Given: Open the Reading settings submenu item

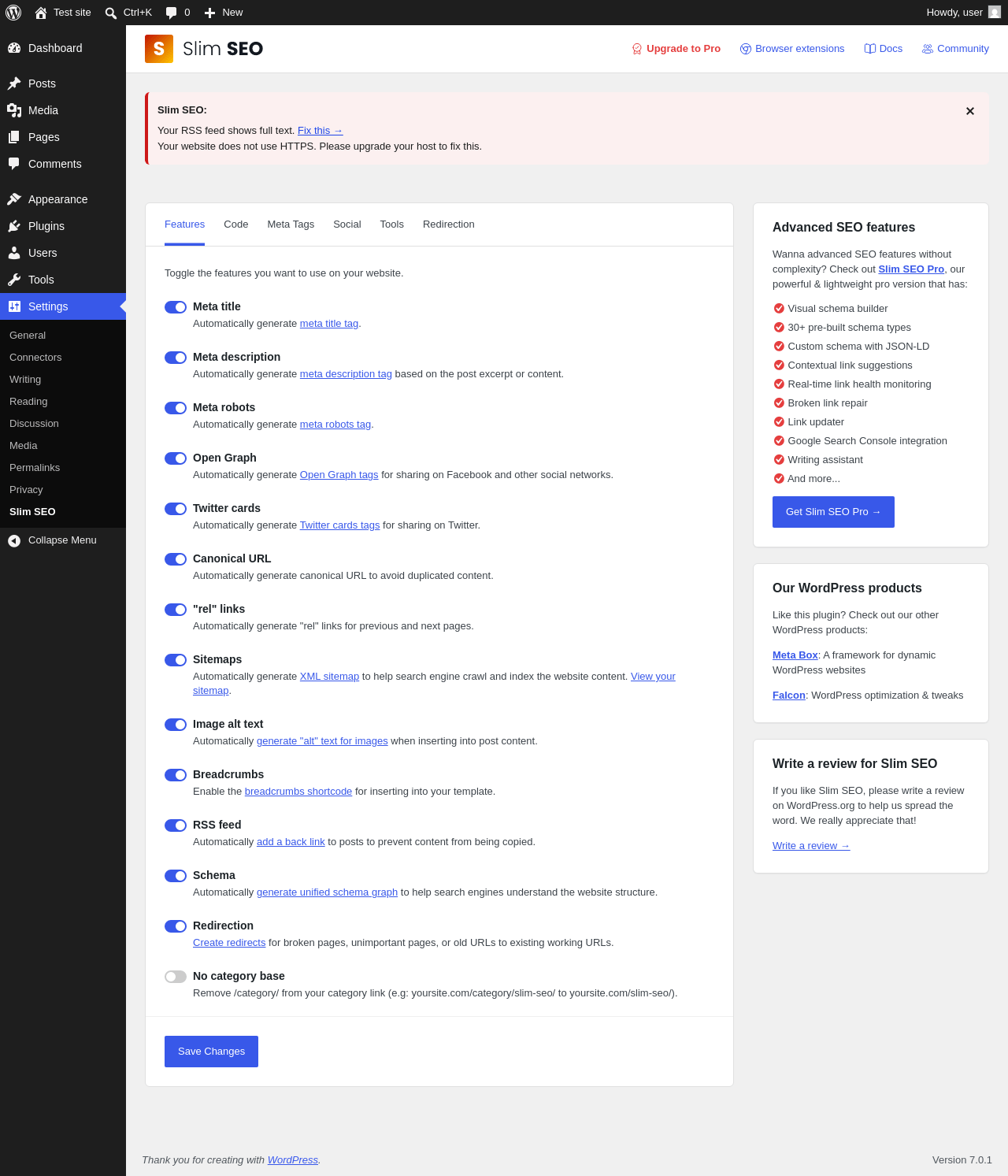Looking at the screenshot, I should point(63,402).
